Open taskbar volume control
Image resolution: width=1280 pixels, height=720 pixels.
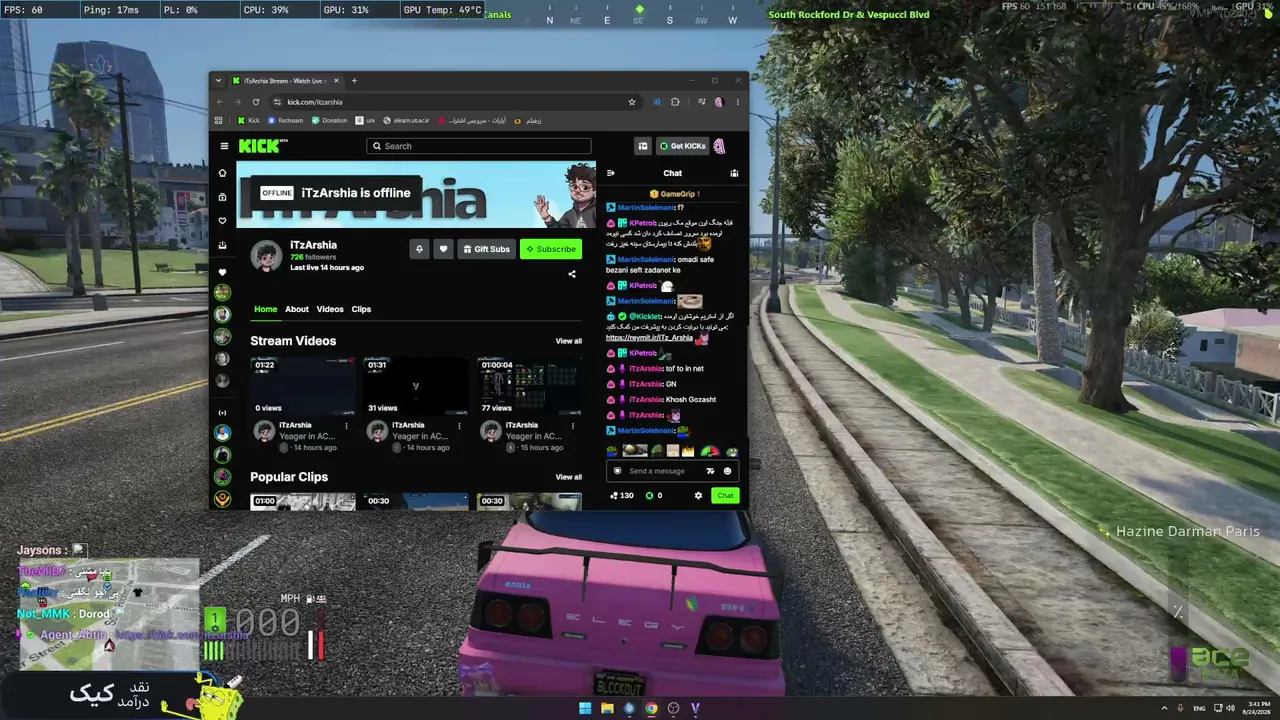pos(1229,708)
